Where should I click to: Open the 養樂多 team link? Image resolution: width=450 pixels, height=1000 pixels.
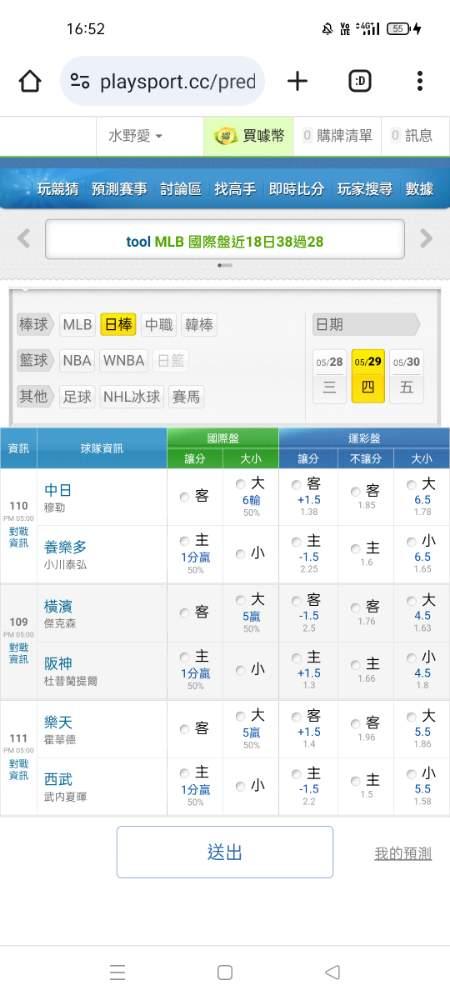(x=65, y=547)
